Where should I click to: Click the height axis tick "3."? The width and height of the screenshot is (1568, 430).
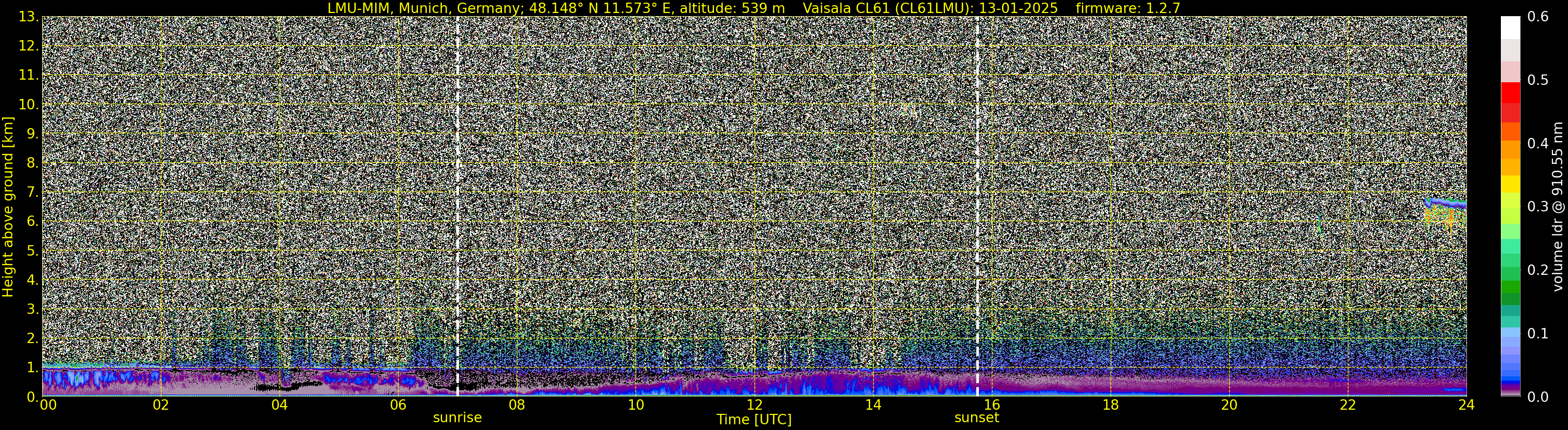pyautogui.click(x=32, y=309)
